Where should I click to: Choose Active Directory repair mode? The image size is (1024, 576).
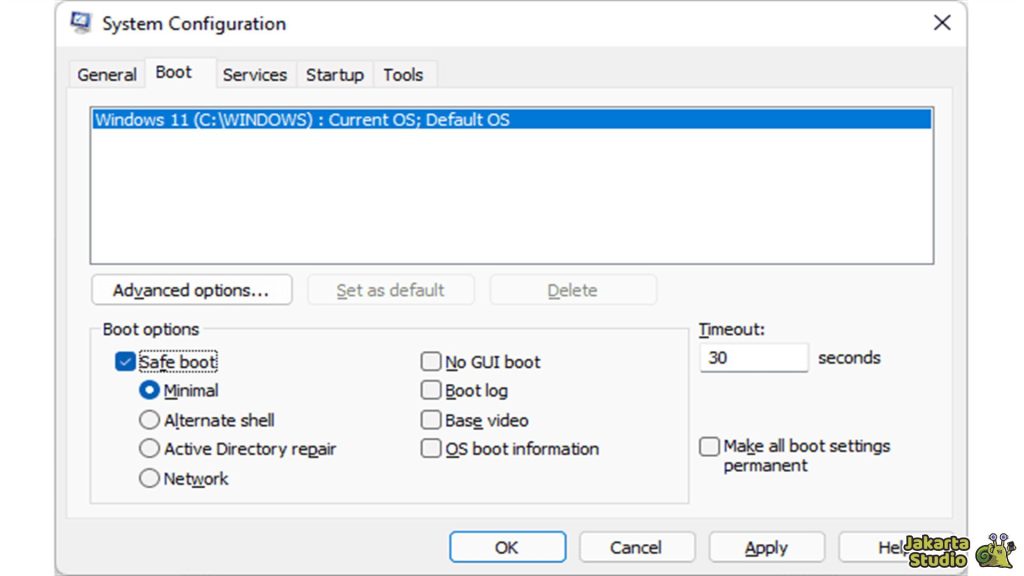pos(149,448)
